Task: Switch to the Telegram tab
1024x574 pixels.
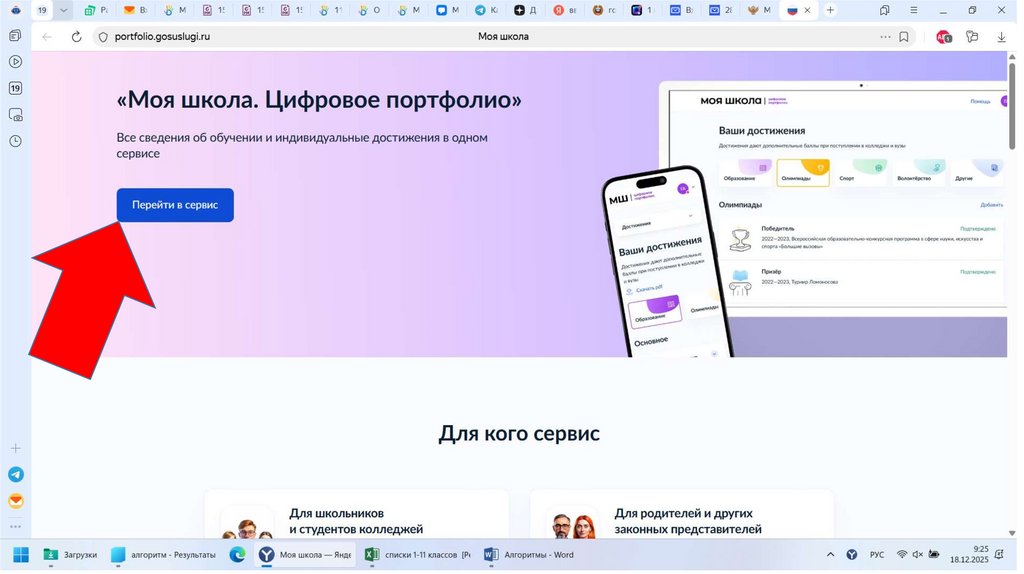Action: pyautogui.click(x=486, y=10)
